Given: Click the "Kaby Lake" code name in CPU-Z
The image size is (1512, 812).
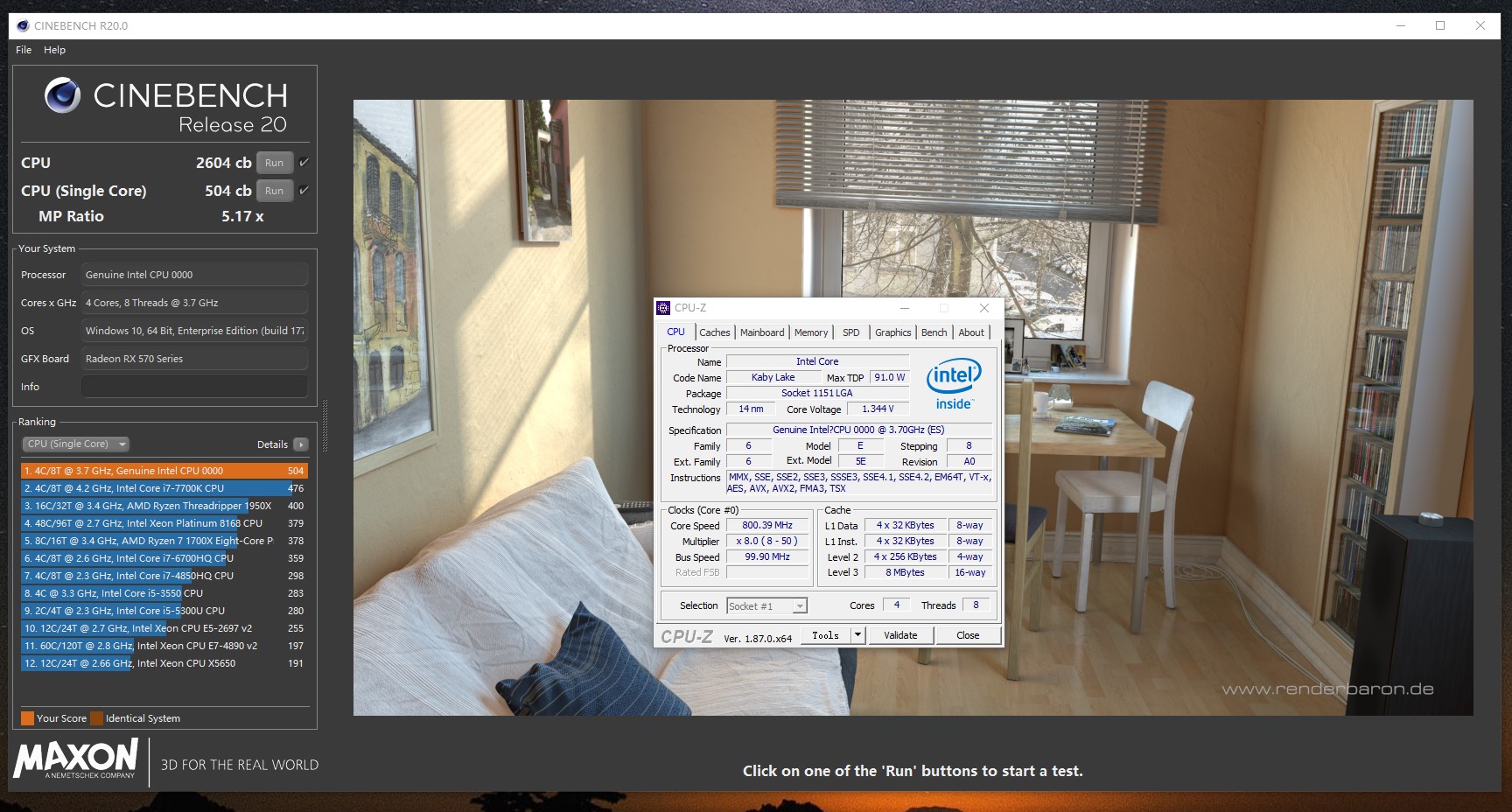Looking at the screenshot, I should [x=773, y=377].
